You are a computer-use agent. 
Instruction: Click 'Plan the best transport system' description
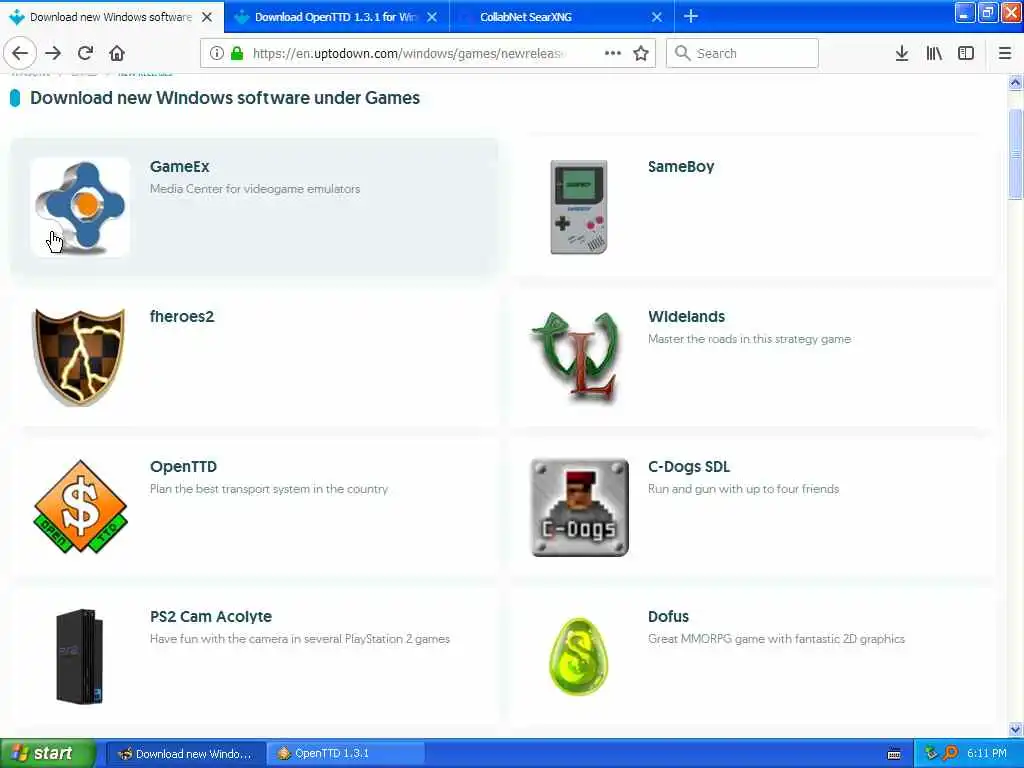click(x=268, y=489)
